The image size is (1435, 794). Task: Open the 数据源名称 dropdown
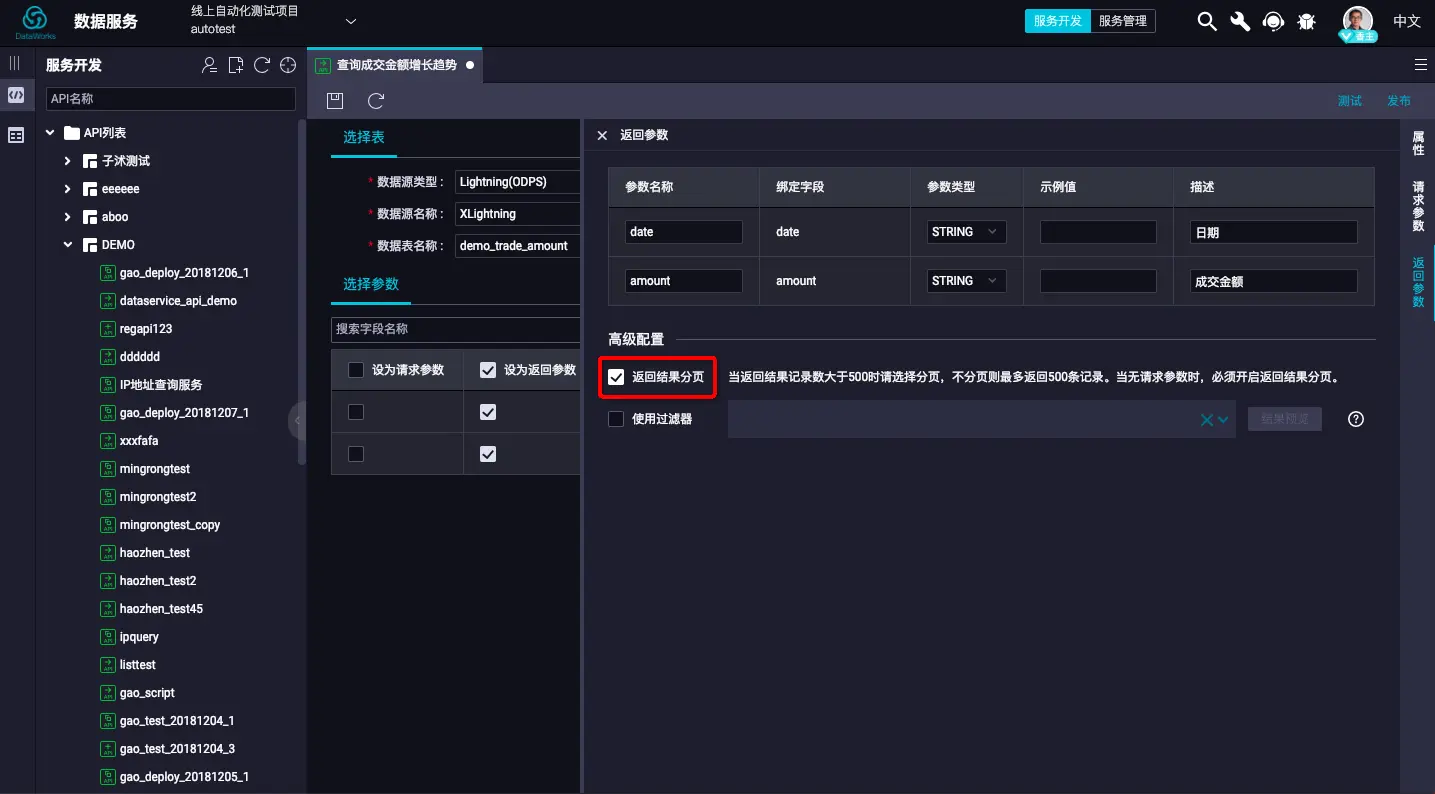pyautogui.click(x=517, y=214)
